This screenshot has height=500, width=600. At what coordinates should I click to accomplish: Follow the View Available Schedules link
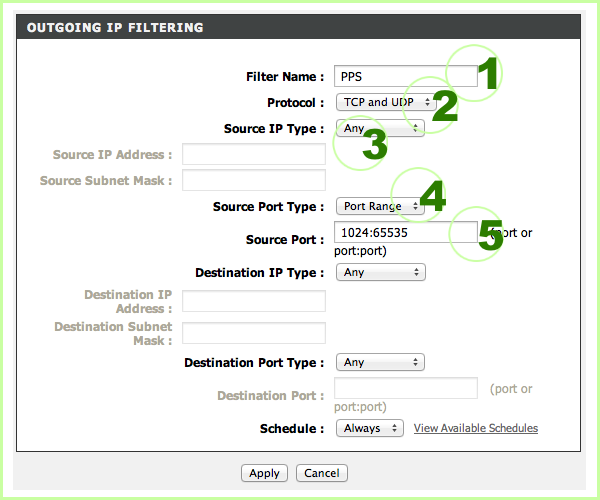(476, 428)
